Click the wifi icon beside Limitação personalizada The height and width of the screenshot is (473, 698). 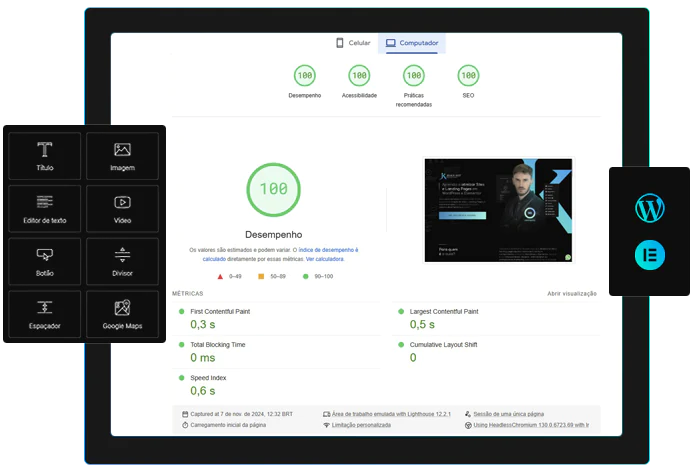(x=326, y=425)
